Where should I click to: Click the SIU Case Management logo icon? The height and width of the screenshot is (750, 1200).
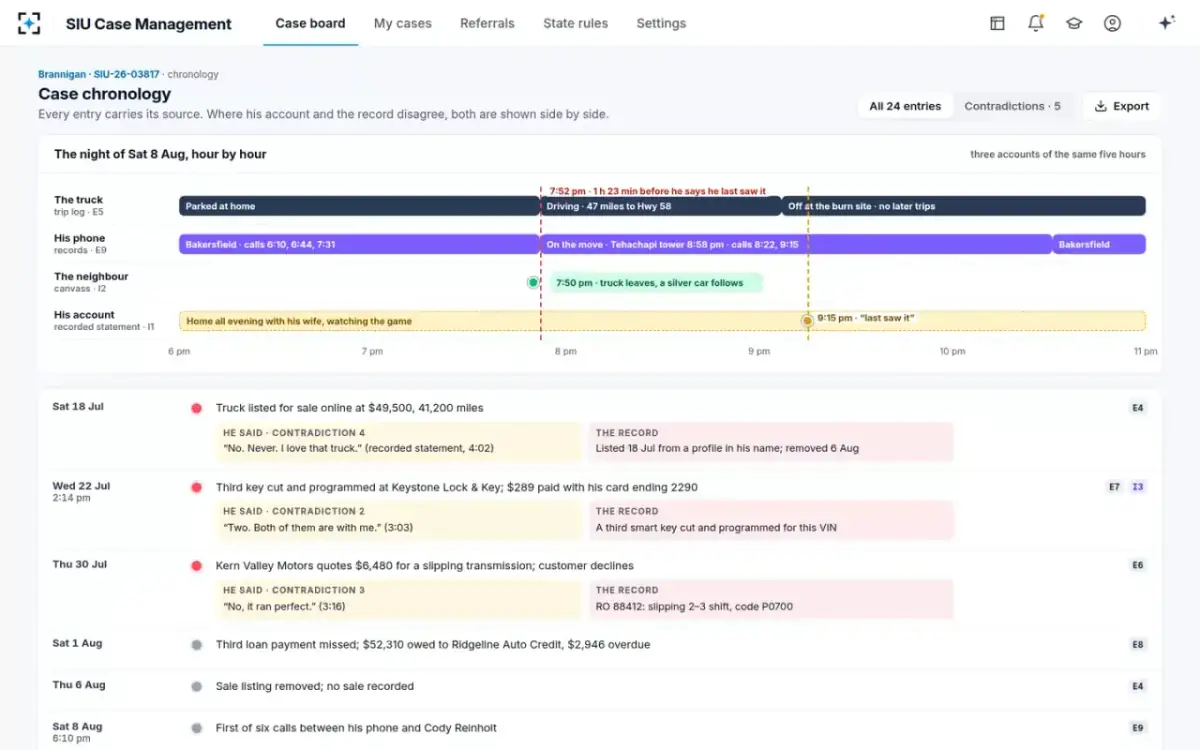tap(29, 23)
